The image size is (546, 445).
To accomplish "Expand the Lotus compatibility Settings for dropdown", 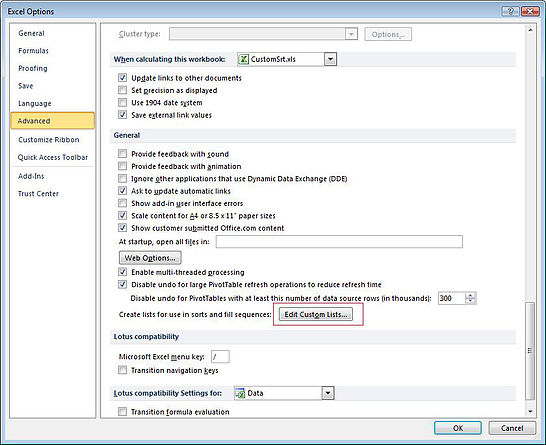I will [328, 393].
